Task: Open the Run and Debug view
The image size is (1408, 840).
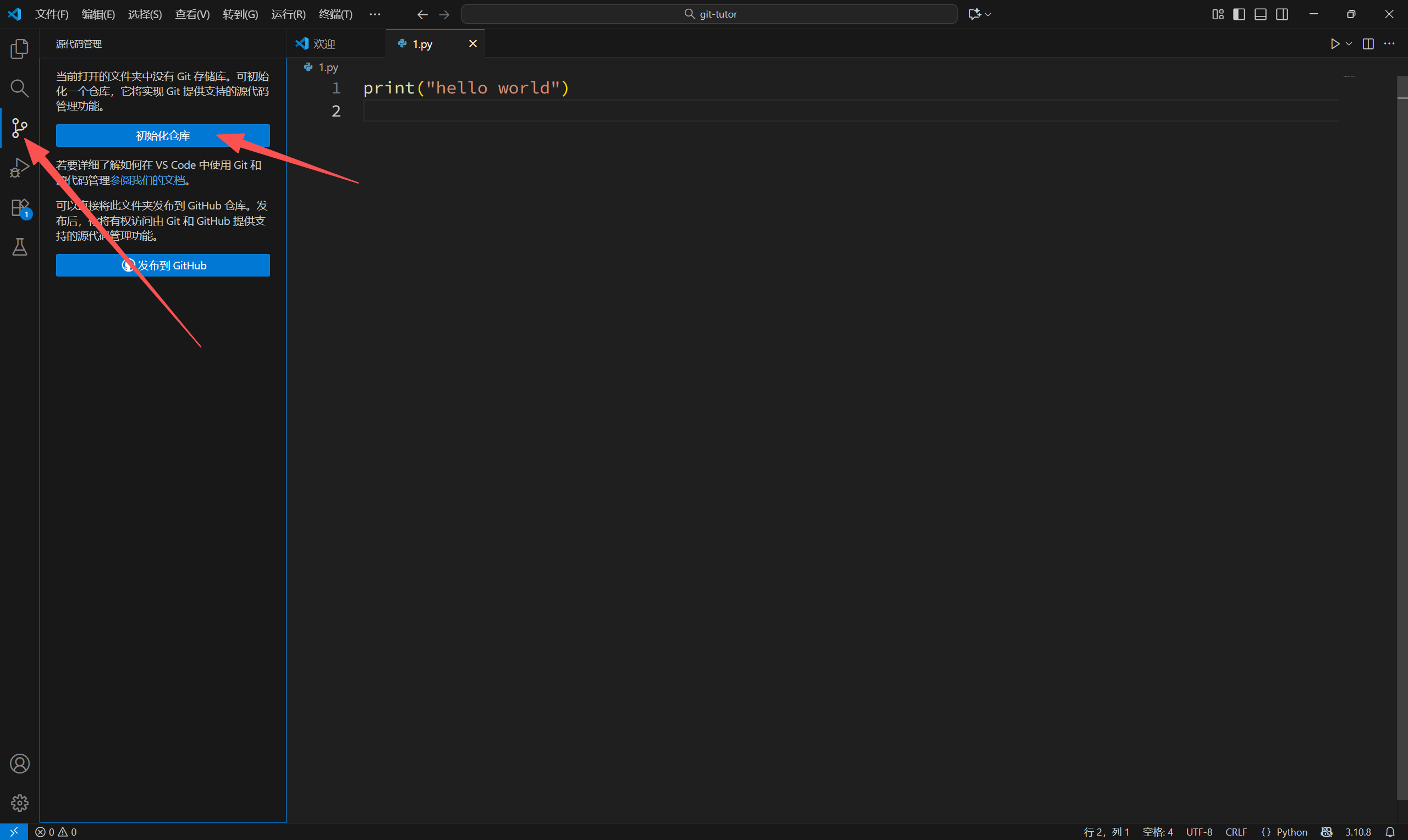Action: 19,168
